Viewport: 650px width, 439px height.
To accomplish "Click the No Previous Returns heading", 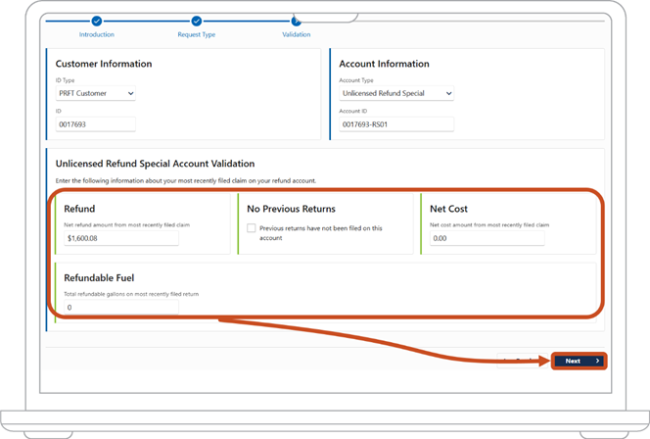I will point(291,209).
